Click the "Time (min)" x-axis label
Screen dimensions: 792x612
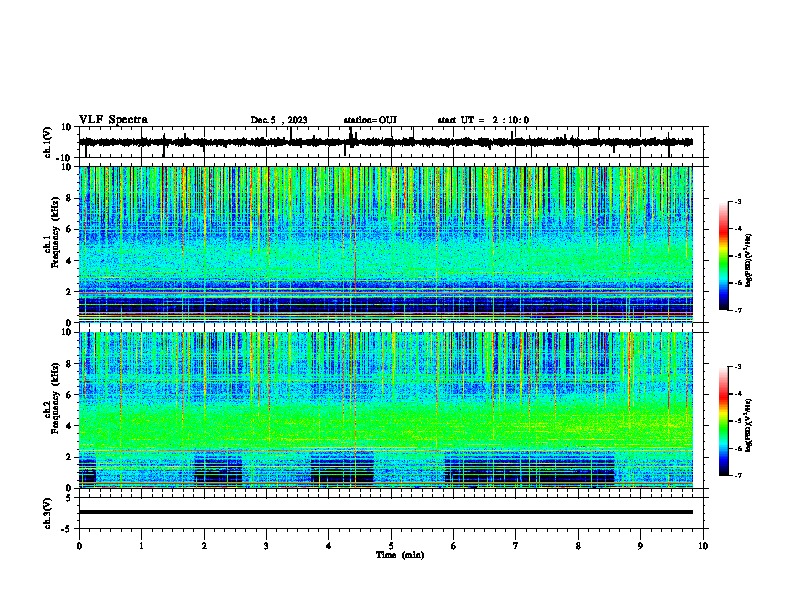point(400,555)
